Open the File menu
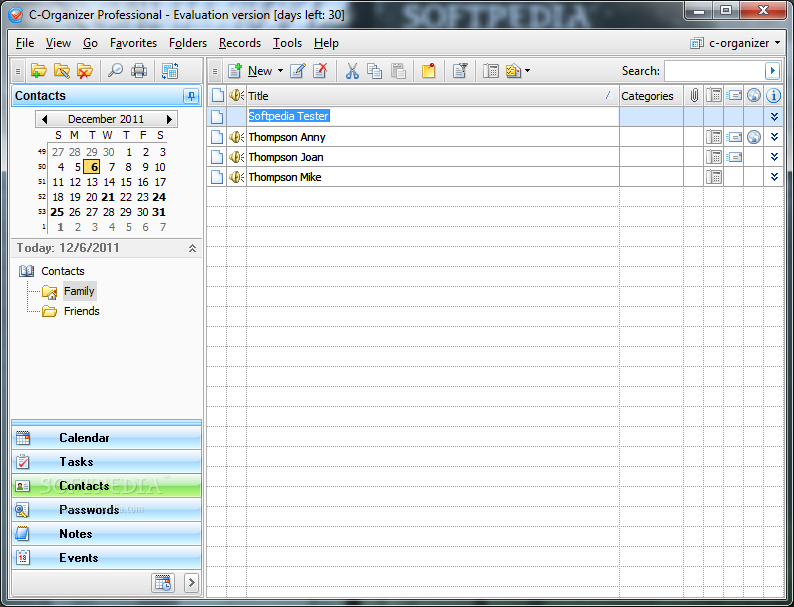 [25, 43]
